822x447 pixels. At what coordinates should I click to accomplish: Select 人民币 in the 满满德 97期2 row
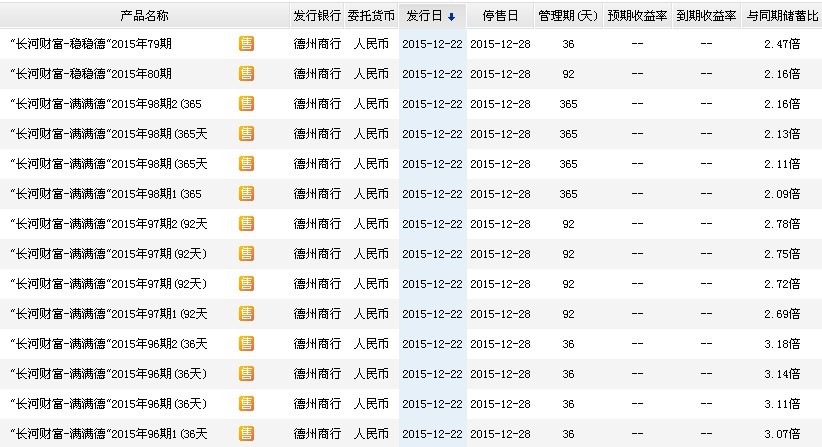point(371,224)
